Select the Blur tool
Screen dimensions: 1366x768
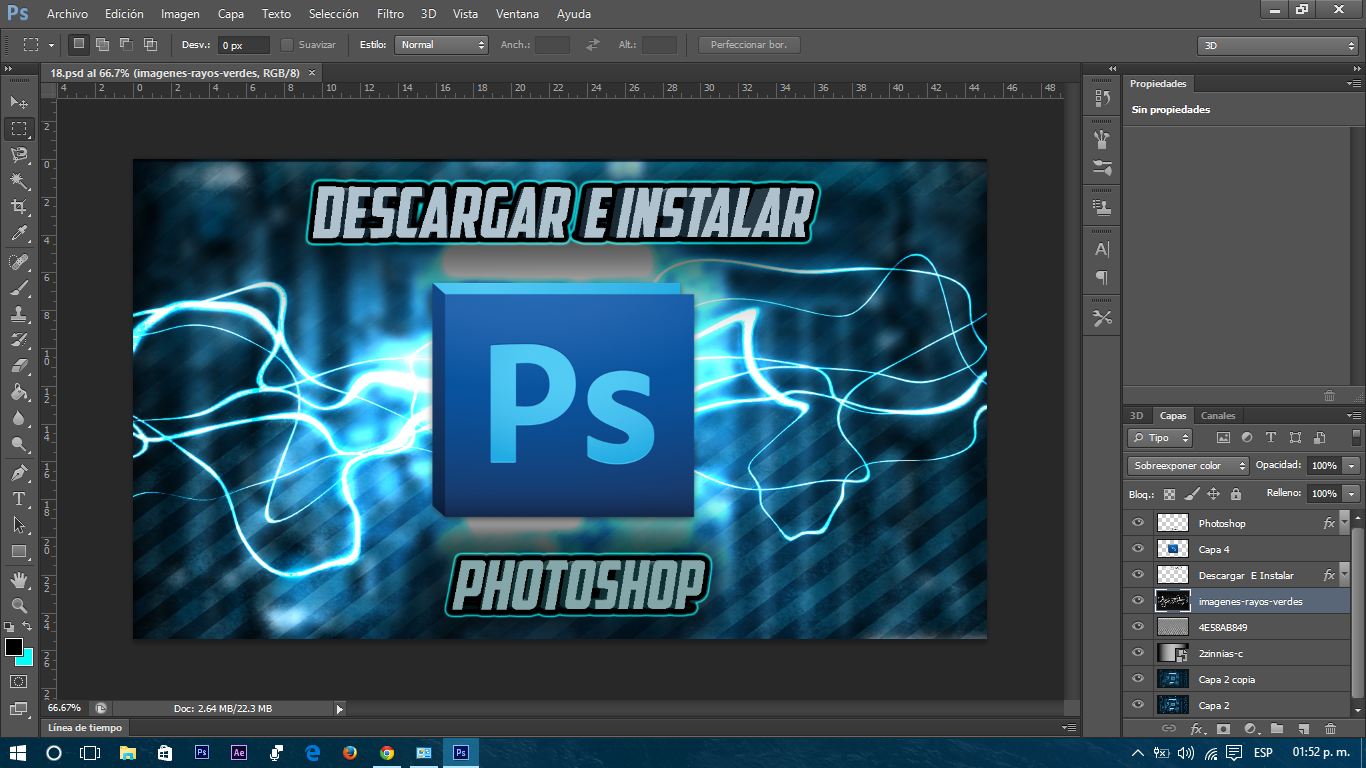pyautogui.click(x=18, y=418)
